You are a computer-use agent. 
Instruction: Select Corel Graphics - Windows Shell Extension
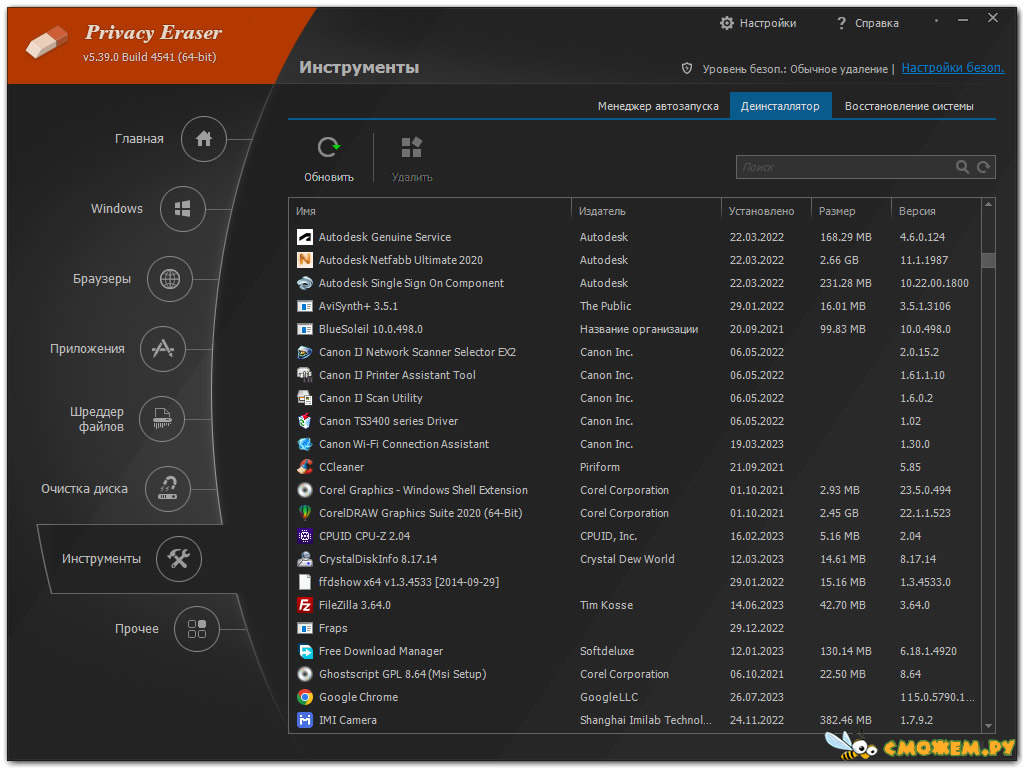(x=635, y=490)
